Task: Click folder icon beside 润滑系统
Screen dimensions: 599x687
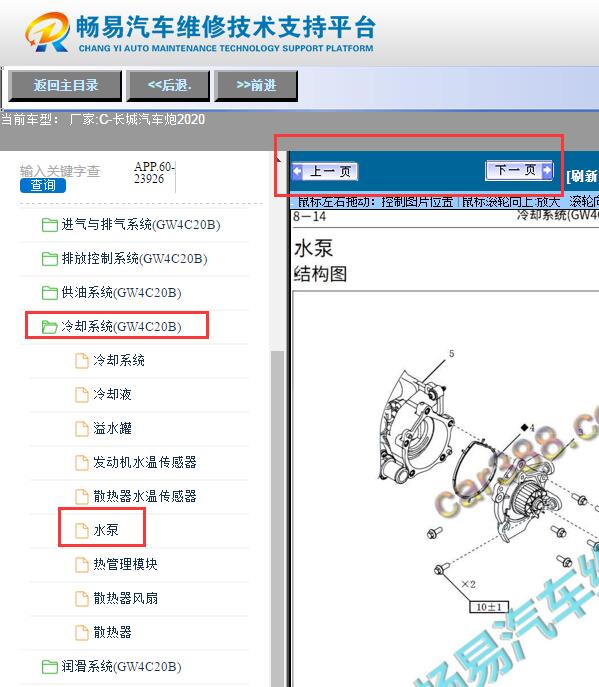Action: click(50, 667)
